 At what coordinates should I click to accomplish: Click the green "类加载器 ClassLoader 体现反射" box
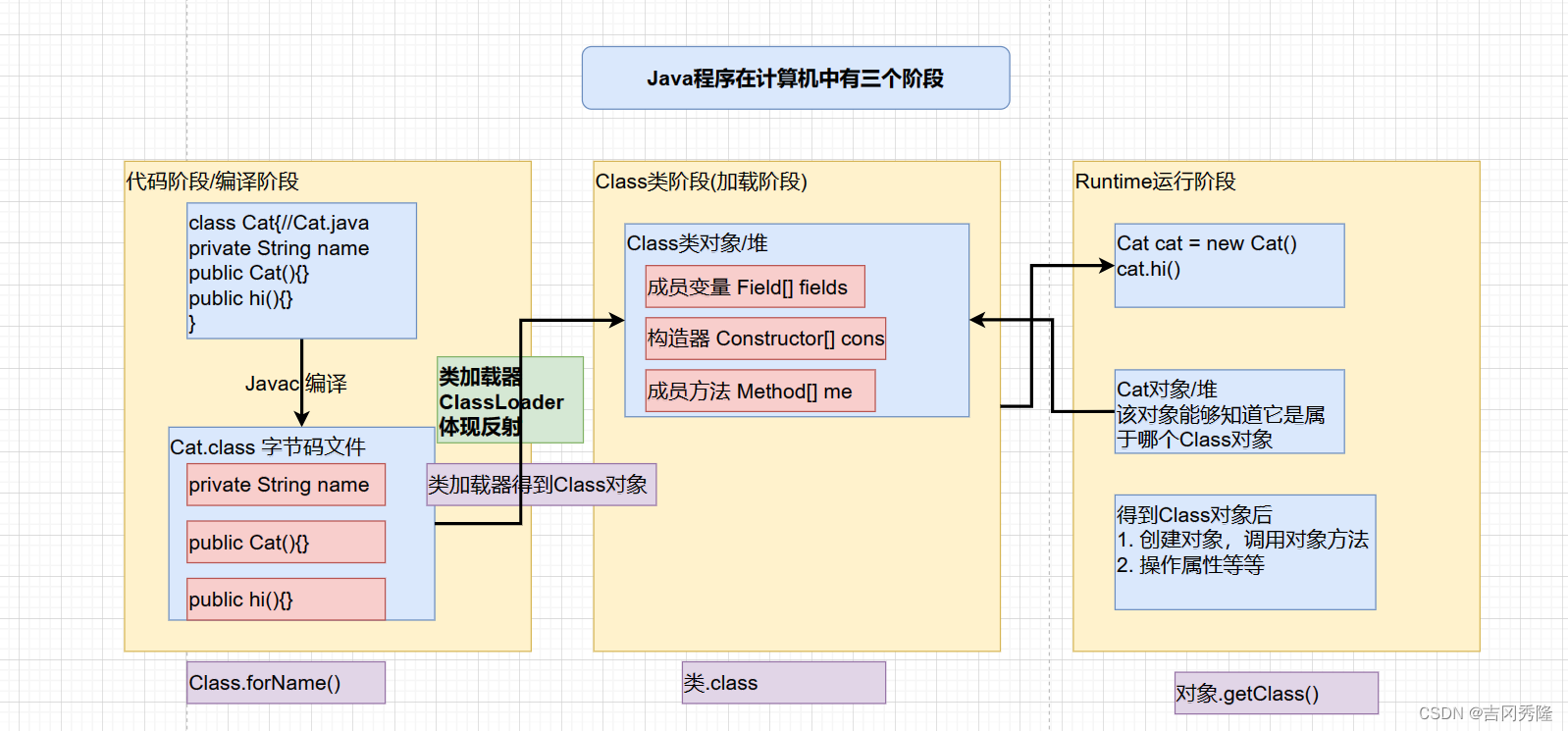point(509,400)
